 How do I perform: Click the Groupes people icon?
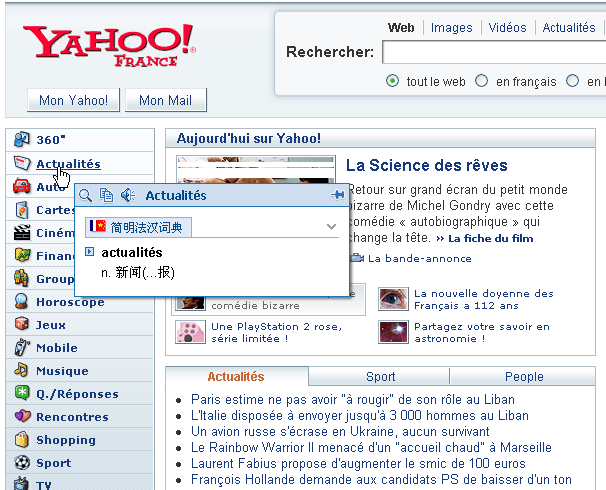[x=21, y=278]
